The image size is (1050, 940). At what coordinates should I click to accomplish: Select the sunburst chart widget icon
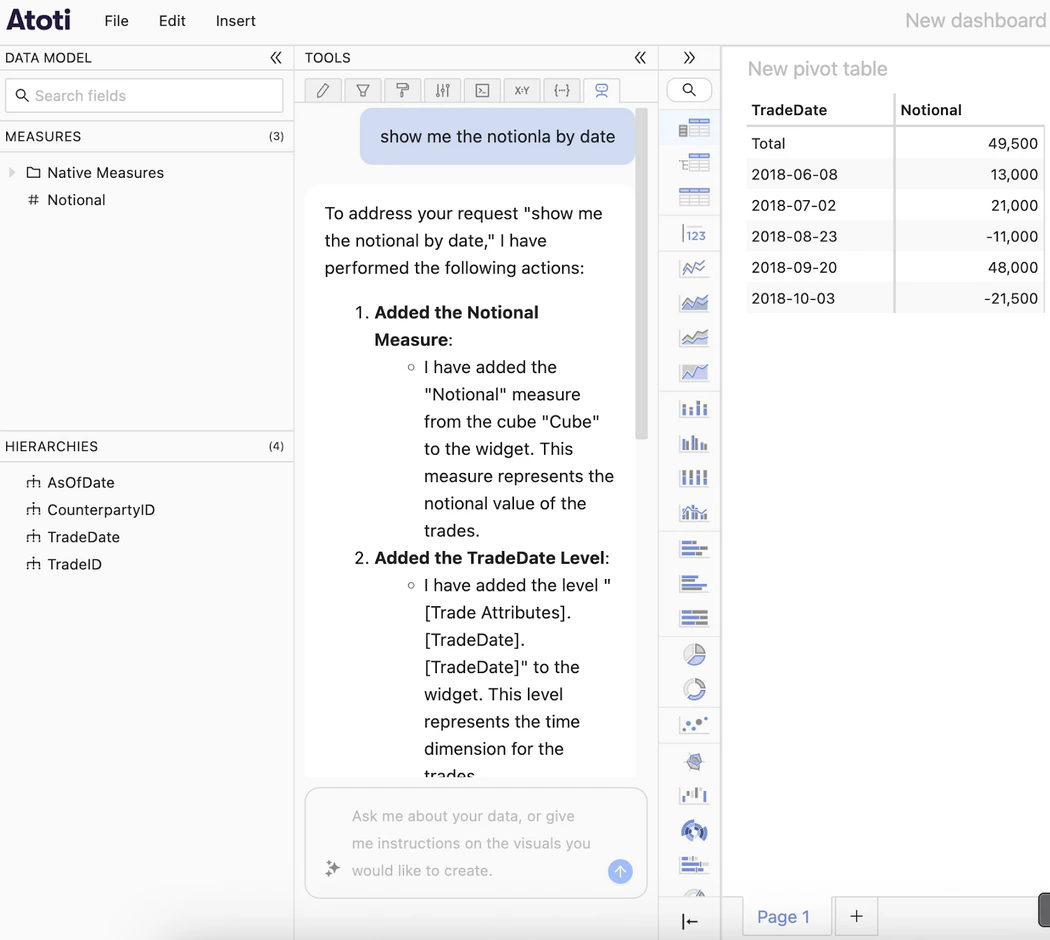coord(694,831)
